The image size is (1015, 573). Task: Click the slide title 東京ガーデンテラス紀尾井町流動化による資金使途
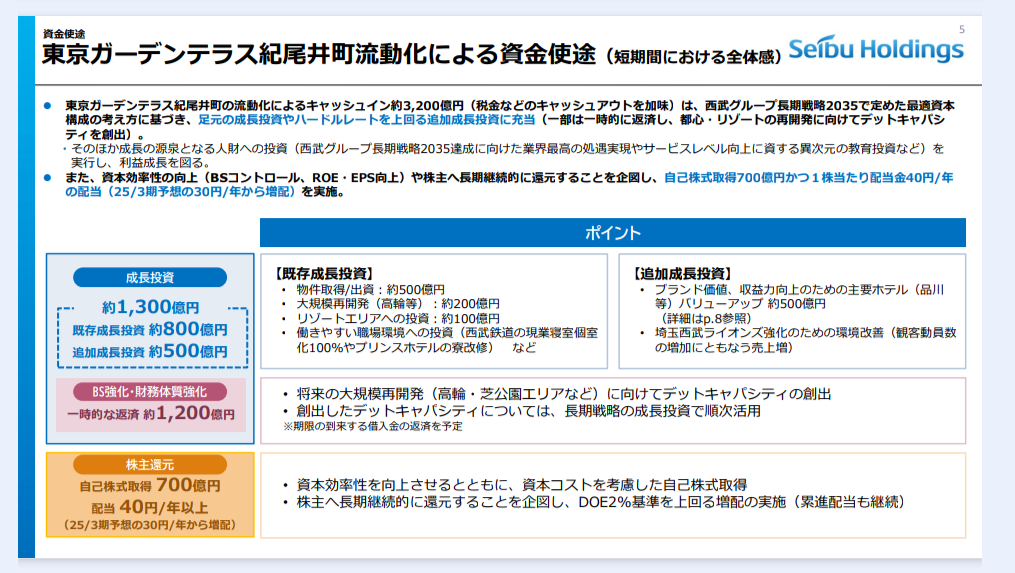pyautogui.click(x=319, y=54)
